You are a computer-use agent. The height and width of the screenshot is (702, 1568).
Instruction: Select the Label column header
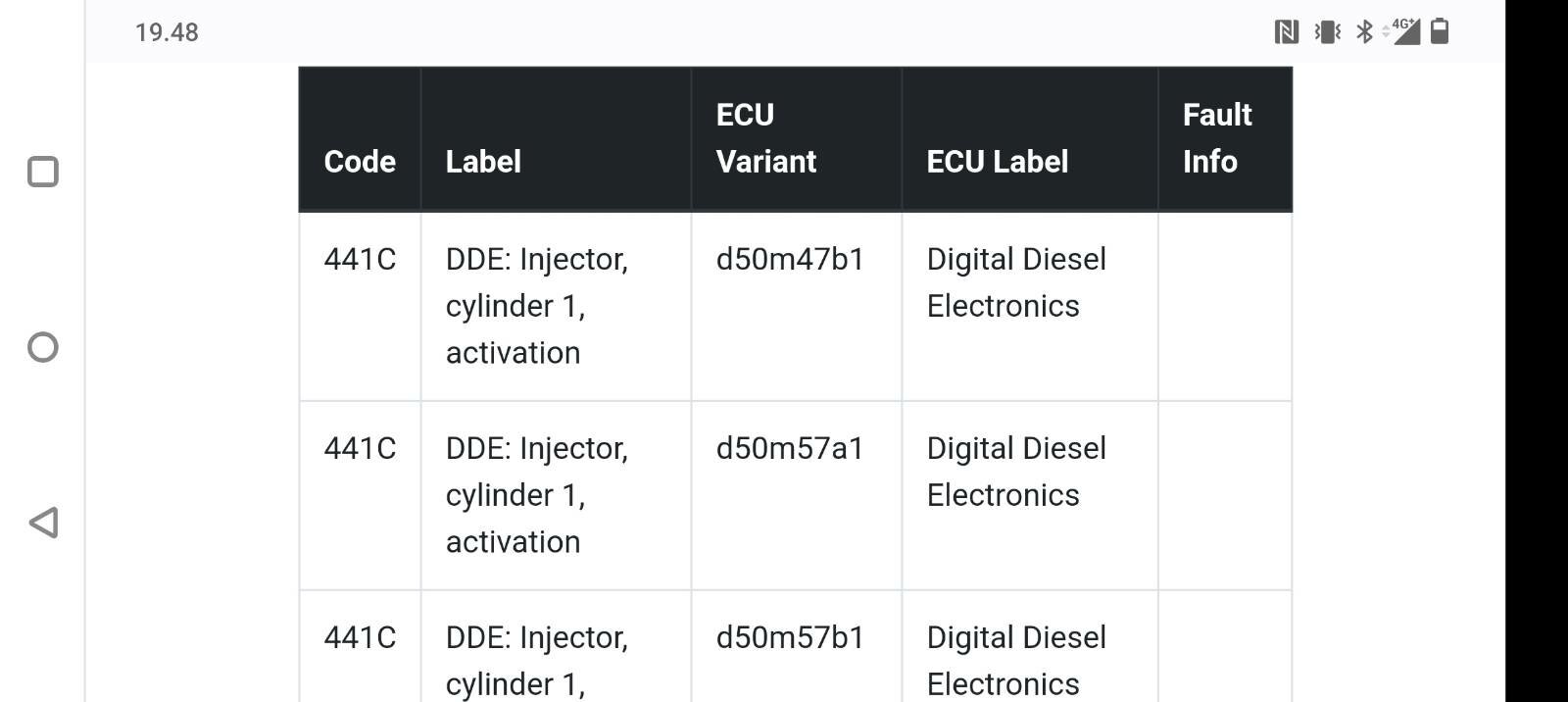(556, 161)
